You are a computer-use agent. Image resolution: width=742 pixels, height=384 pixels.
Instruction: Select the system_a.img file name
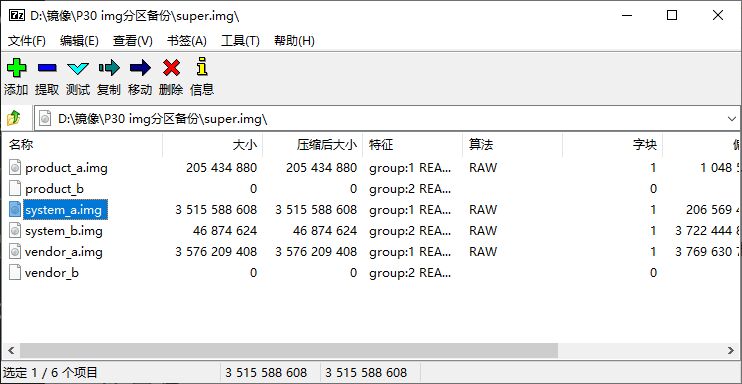tap(63, 209)
